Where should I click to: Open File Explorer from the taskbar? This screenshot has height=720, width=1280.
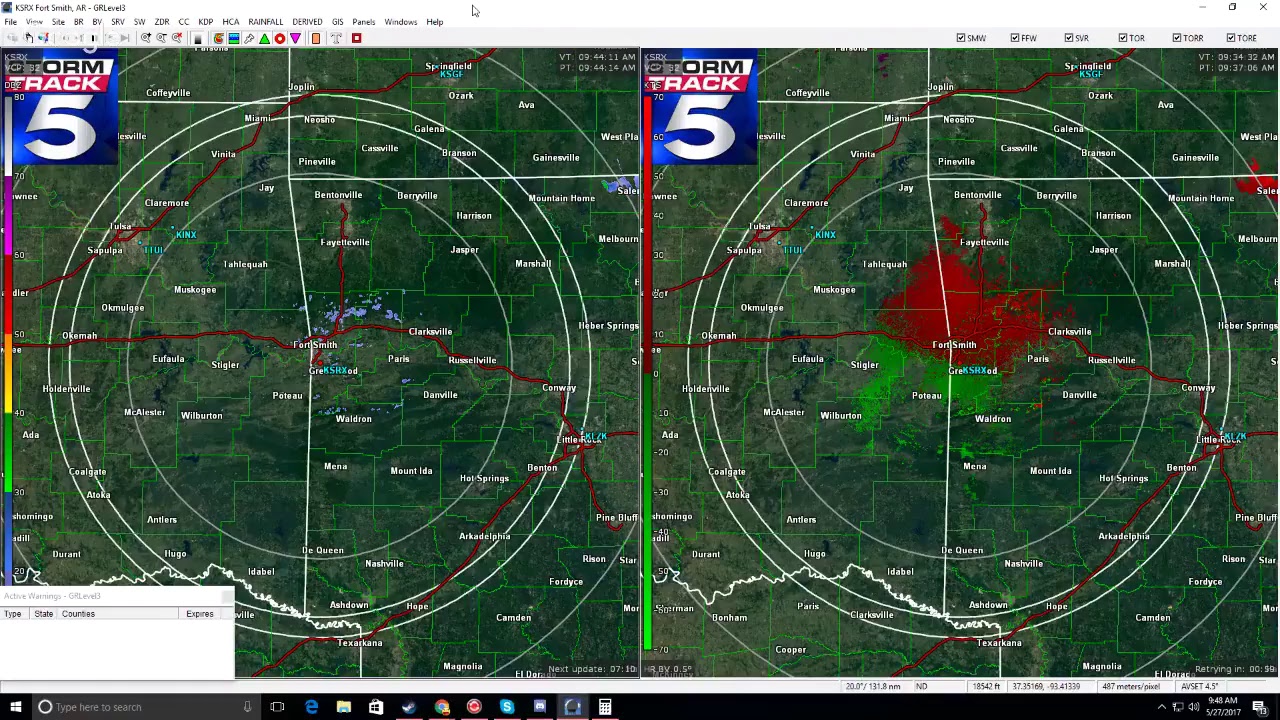point(344,707)
